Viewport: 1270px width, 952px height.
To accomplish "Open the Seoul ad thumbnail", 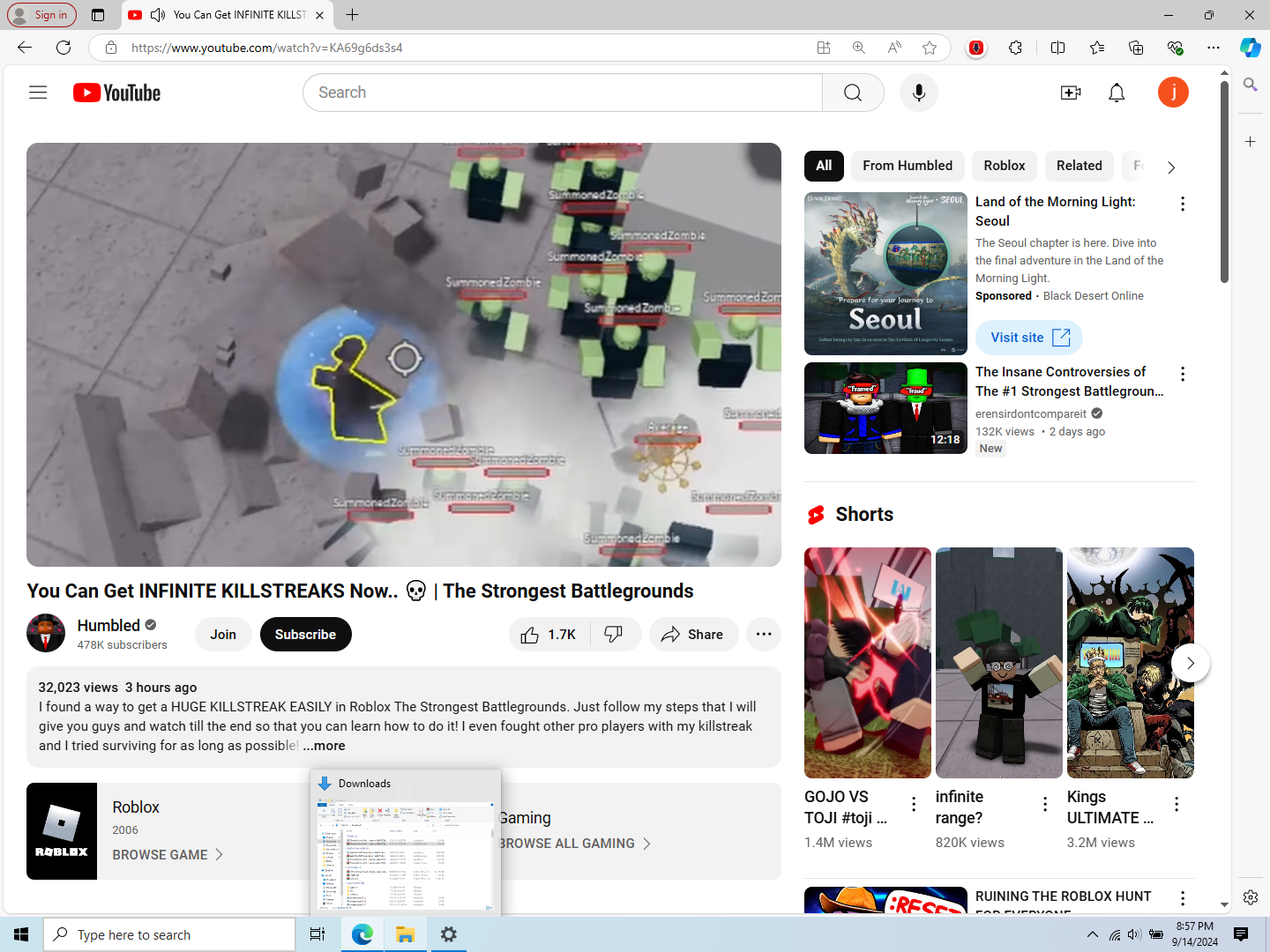I will click(885, 273).
